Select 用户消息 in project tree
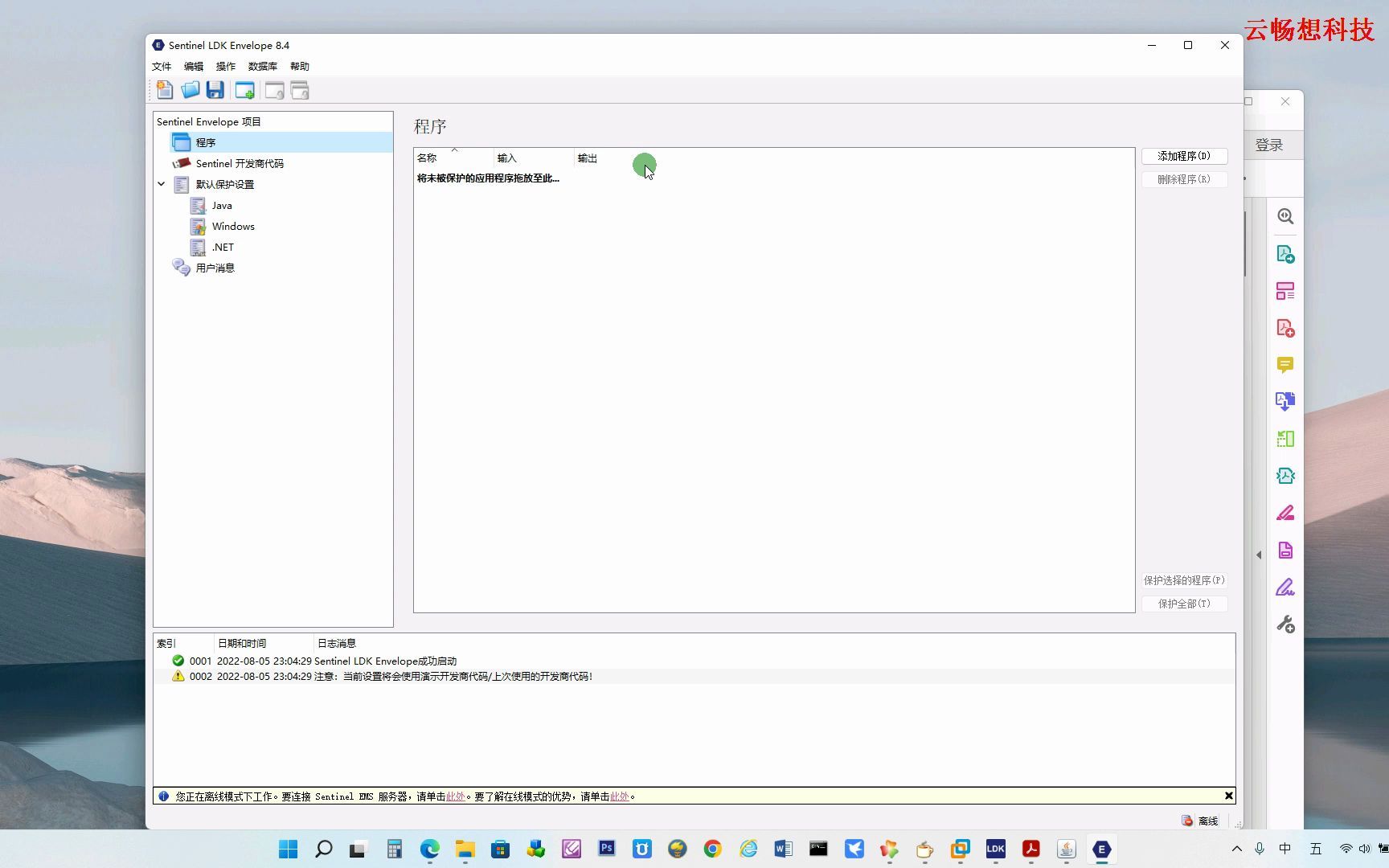Viewport: 1389px width, 868px height. (215, 268)
